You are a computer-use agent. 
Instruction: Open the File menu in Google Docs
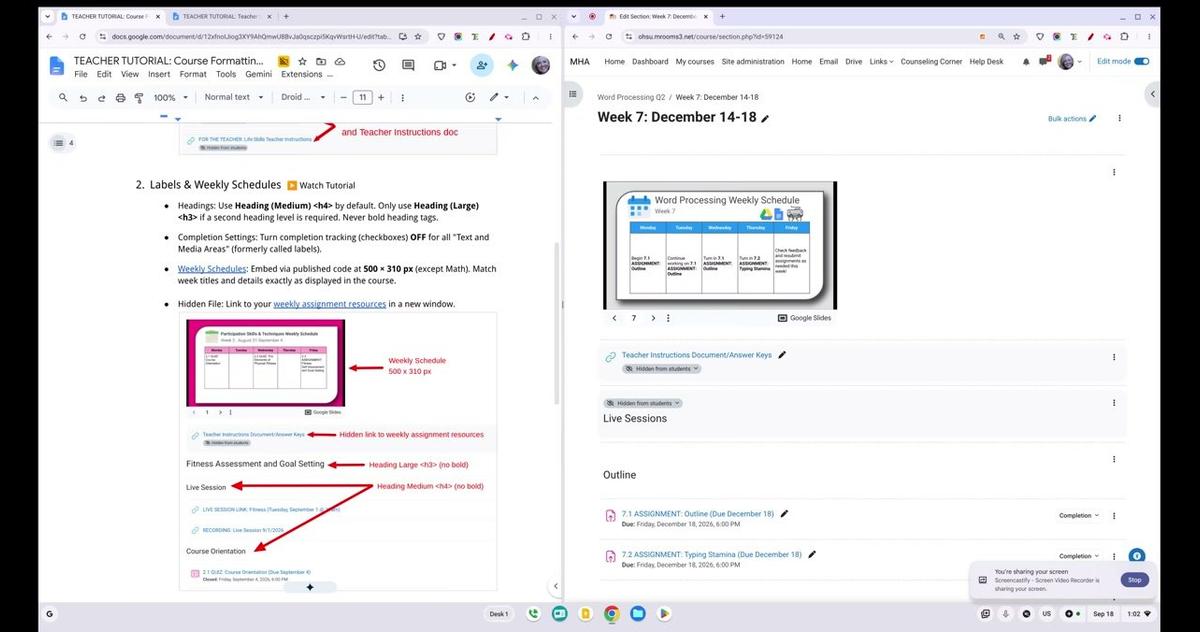pos(81,74)
